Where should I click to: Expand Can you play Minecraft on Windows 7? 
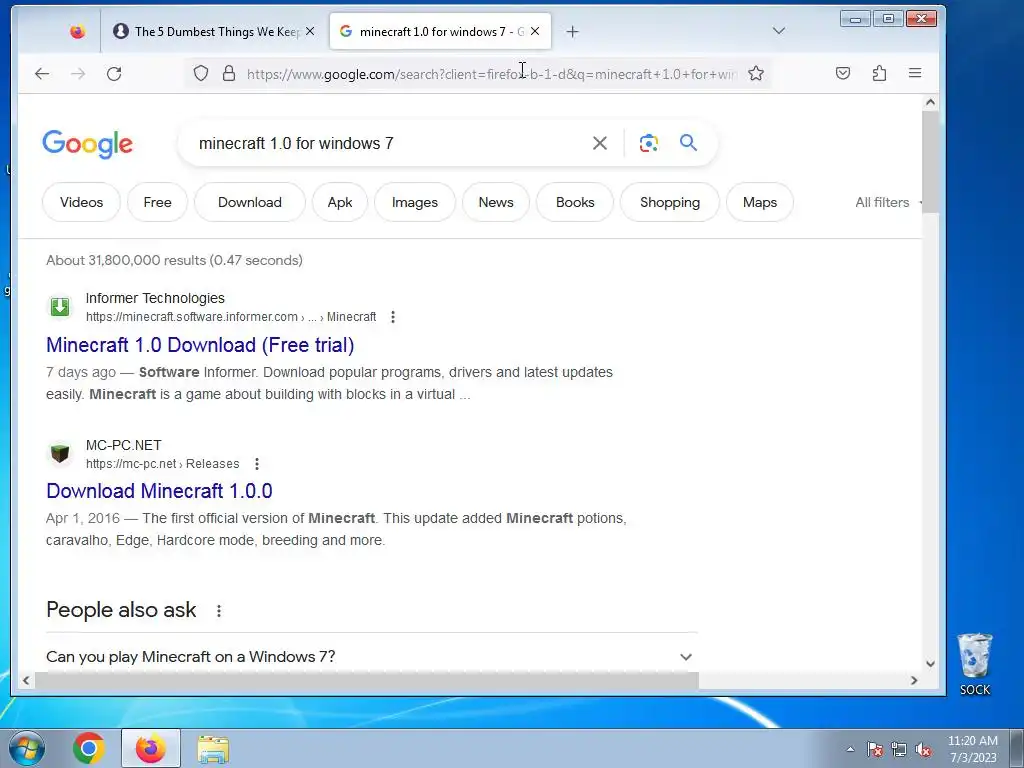371,656
